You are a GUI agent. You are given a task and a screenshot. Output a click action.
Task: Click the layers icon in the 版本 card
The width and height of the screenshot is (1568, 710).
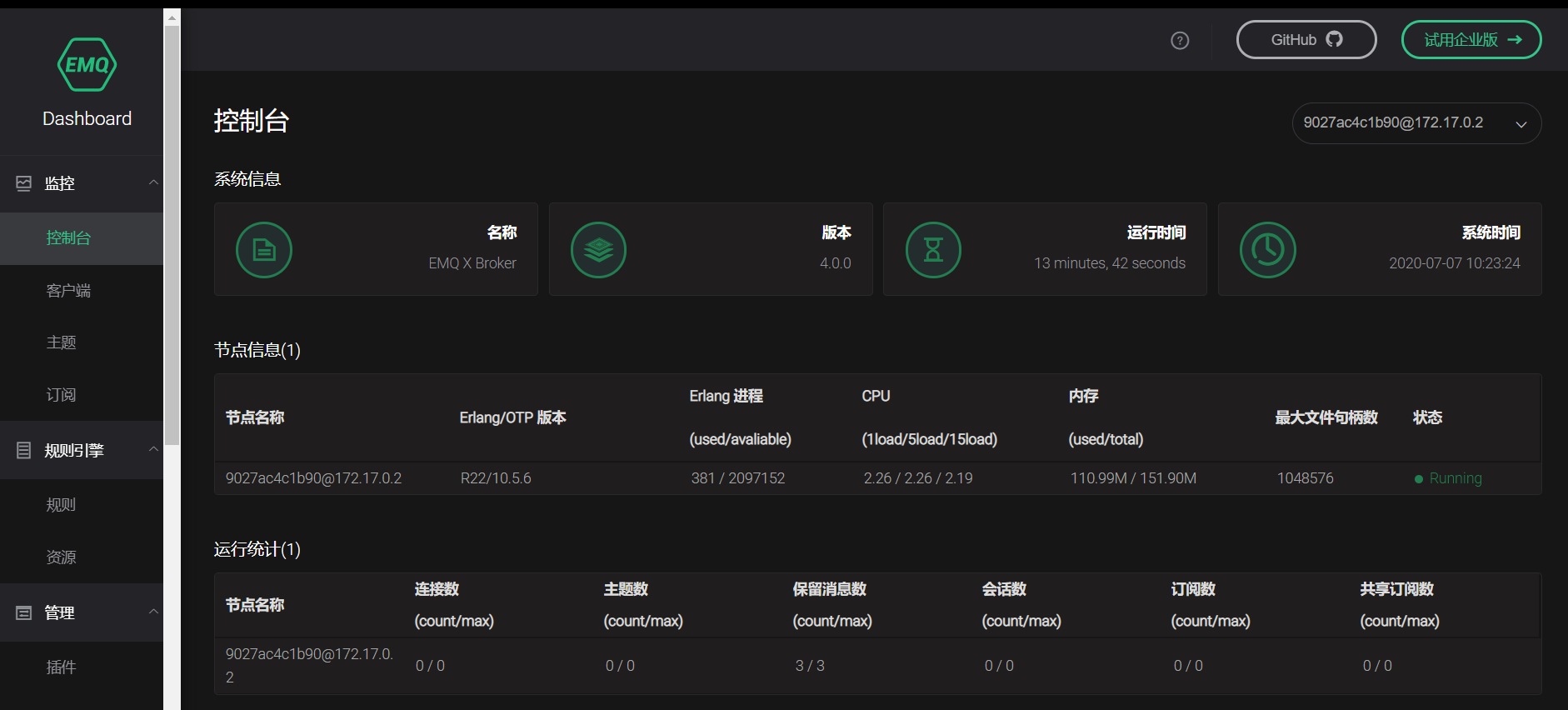(x=598, y=250)
